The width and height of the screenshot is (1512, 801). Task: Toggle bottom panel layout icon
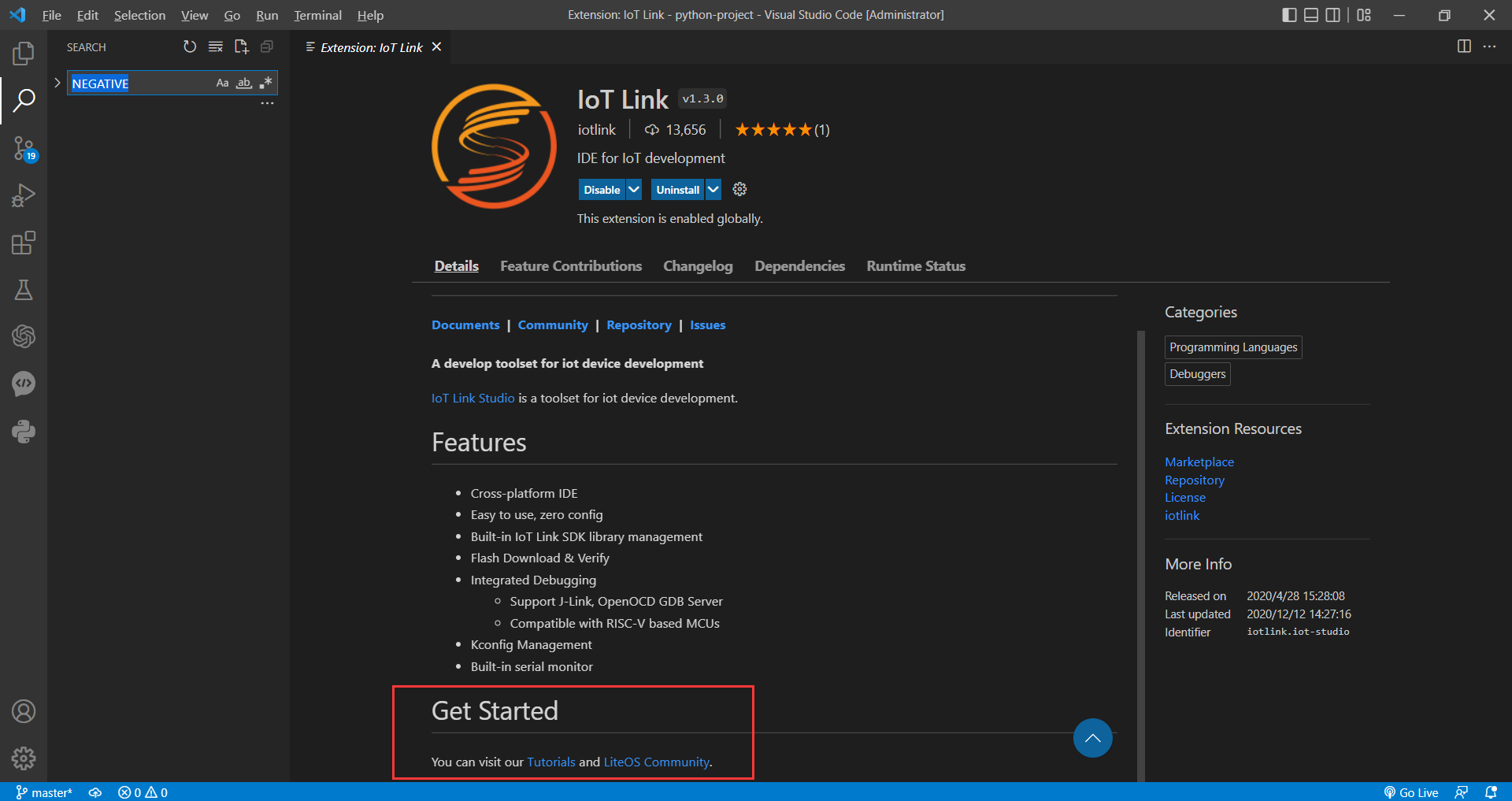[x=1311, y=15]
